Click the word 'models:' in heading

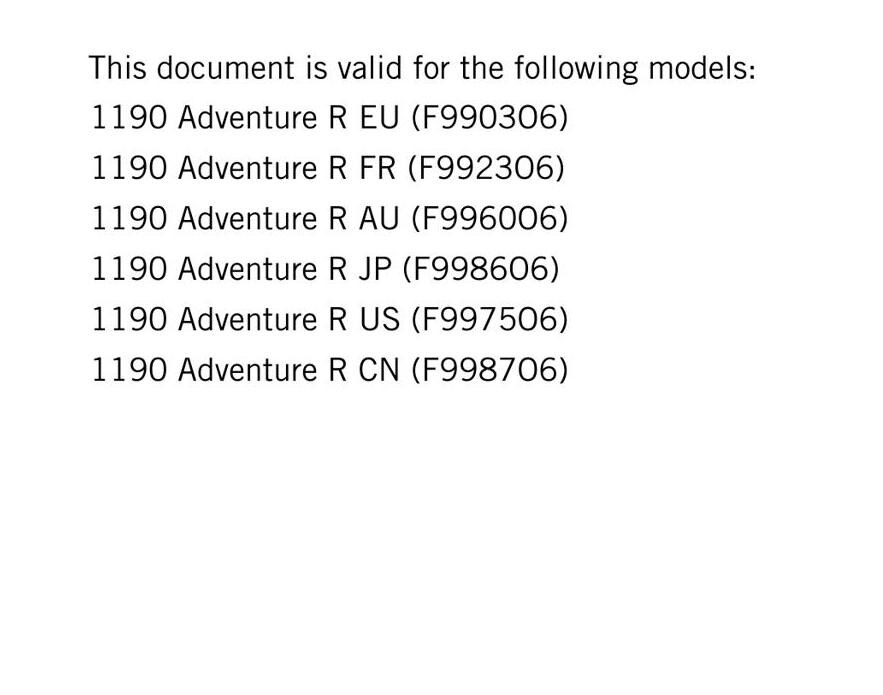(x=702, y=68)
